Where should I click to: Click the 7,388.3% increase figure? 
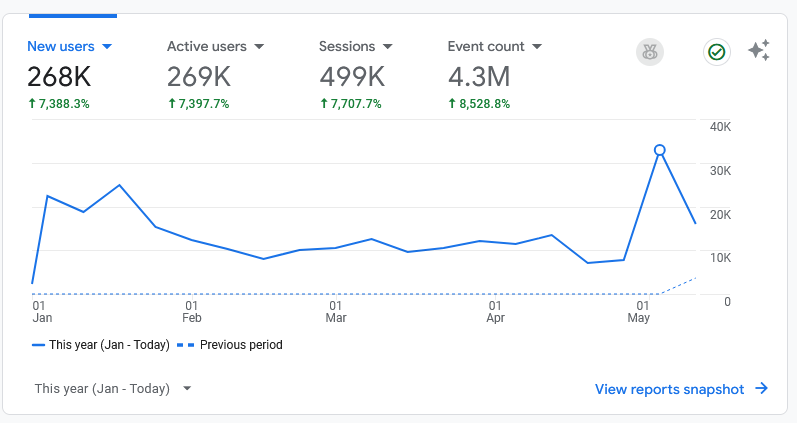click(64, 104)
